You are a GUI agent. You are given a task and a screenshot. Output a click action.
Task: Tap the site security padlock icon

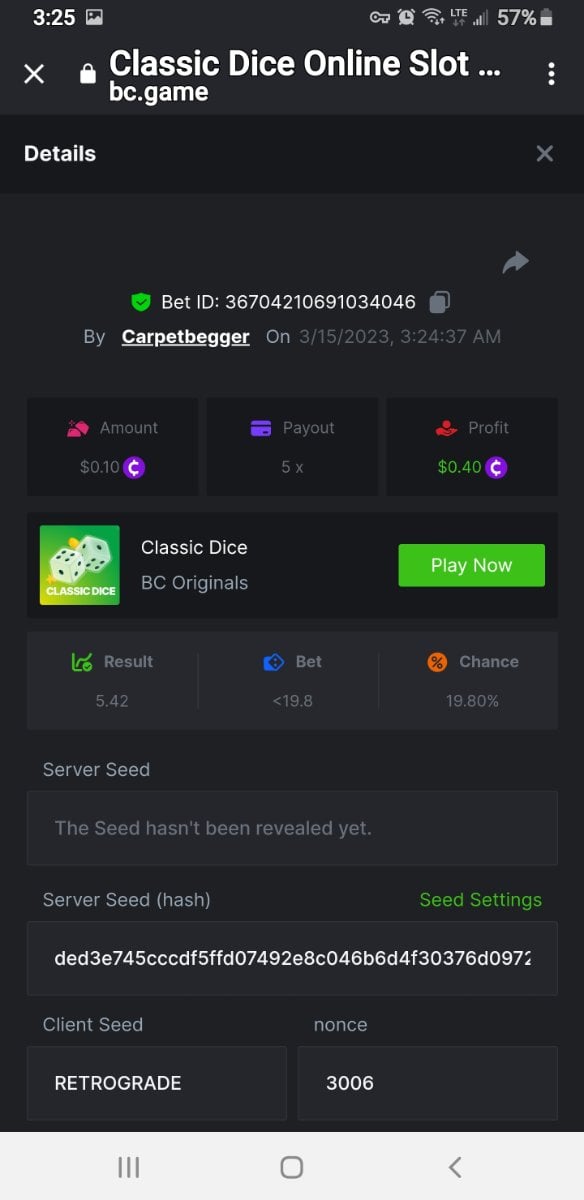[87, 74]
